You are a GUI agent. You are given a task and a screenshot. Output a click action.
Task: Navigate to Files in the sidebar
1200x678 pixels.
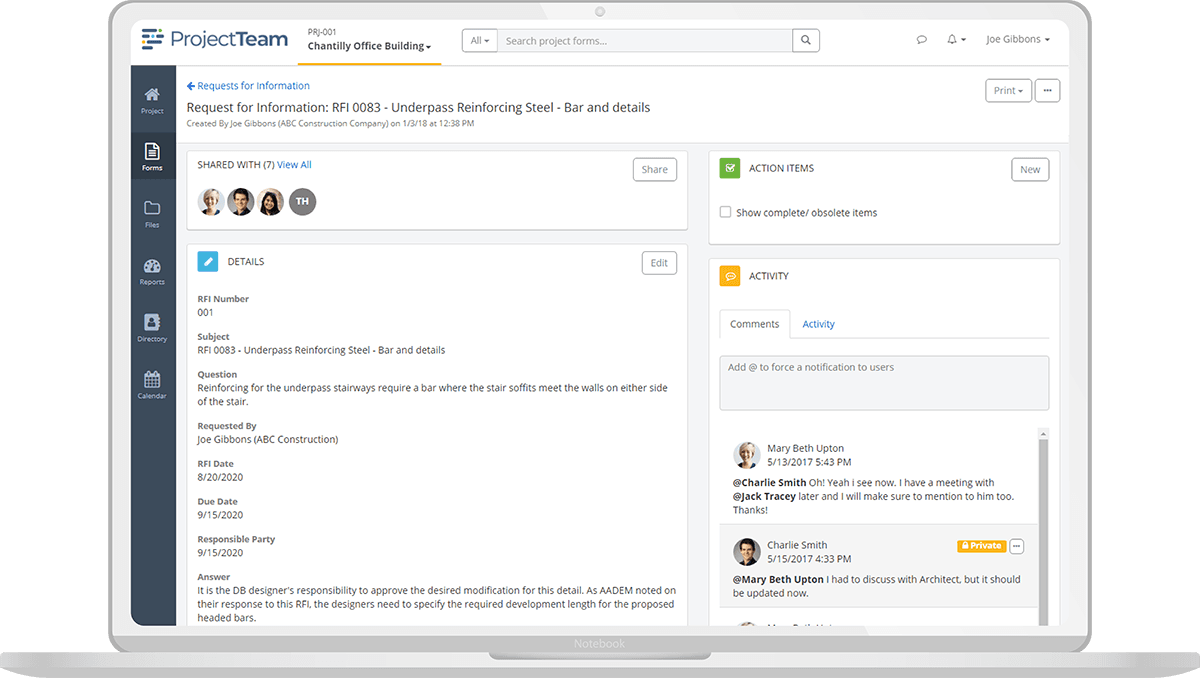tap(152, 213)
